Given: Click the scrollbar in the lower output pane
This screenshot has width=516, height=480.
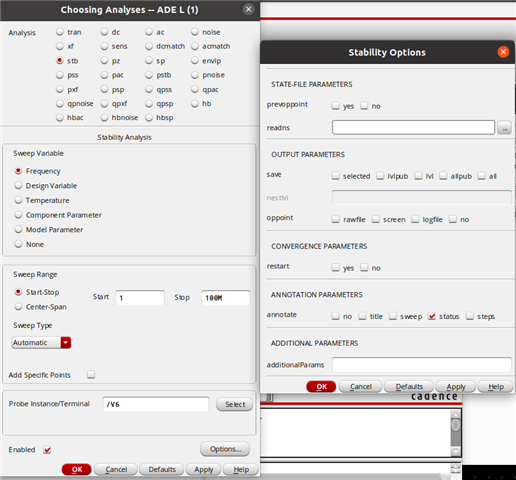Looking at the screenshot, I should (456, 433).
